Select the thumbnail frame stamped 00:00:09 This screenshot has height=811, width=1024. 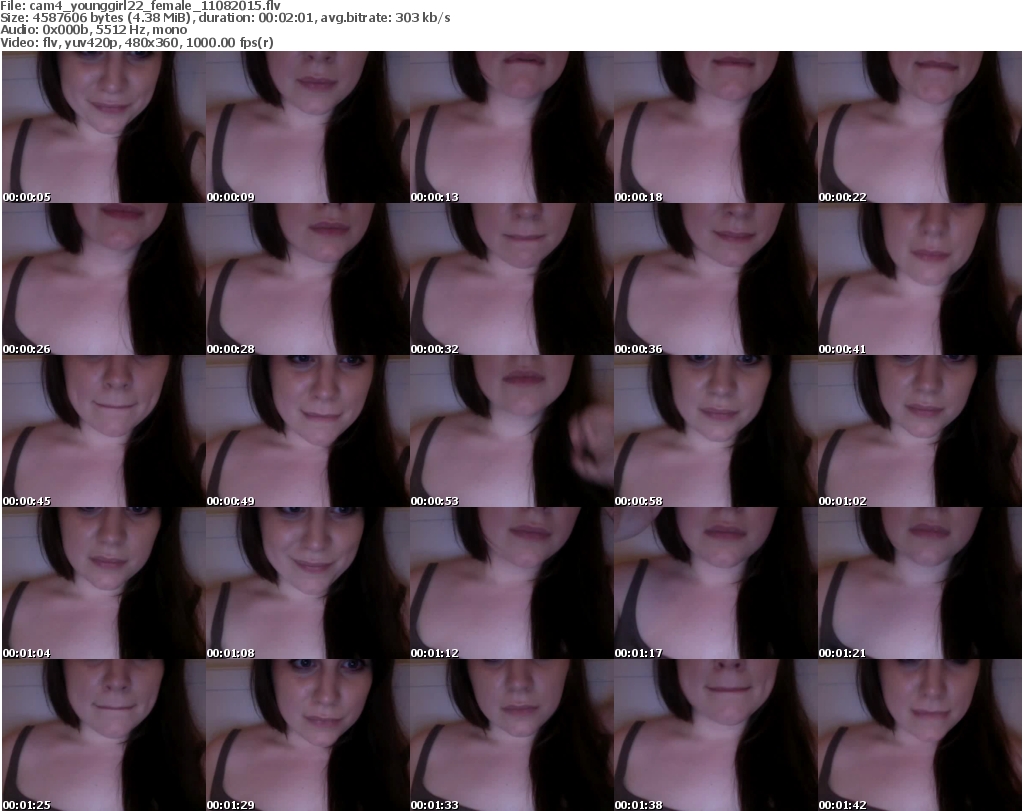308,127
